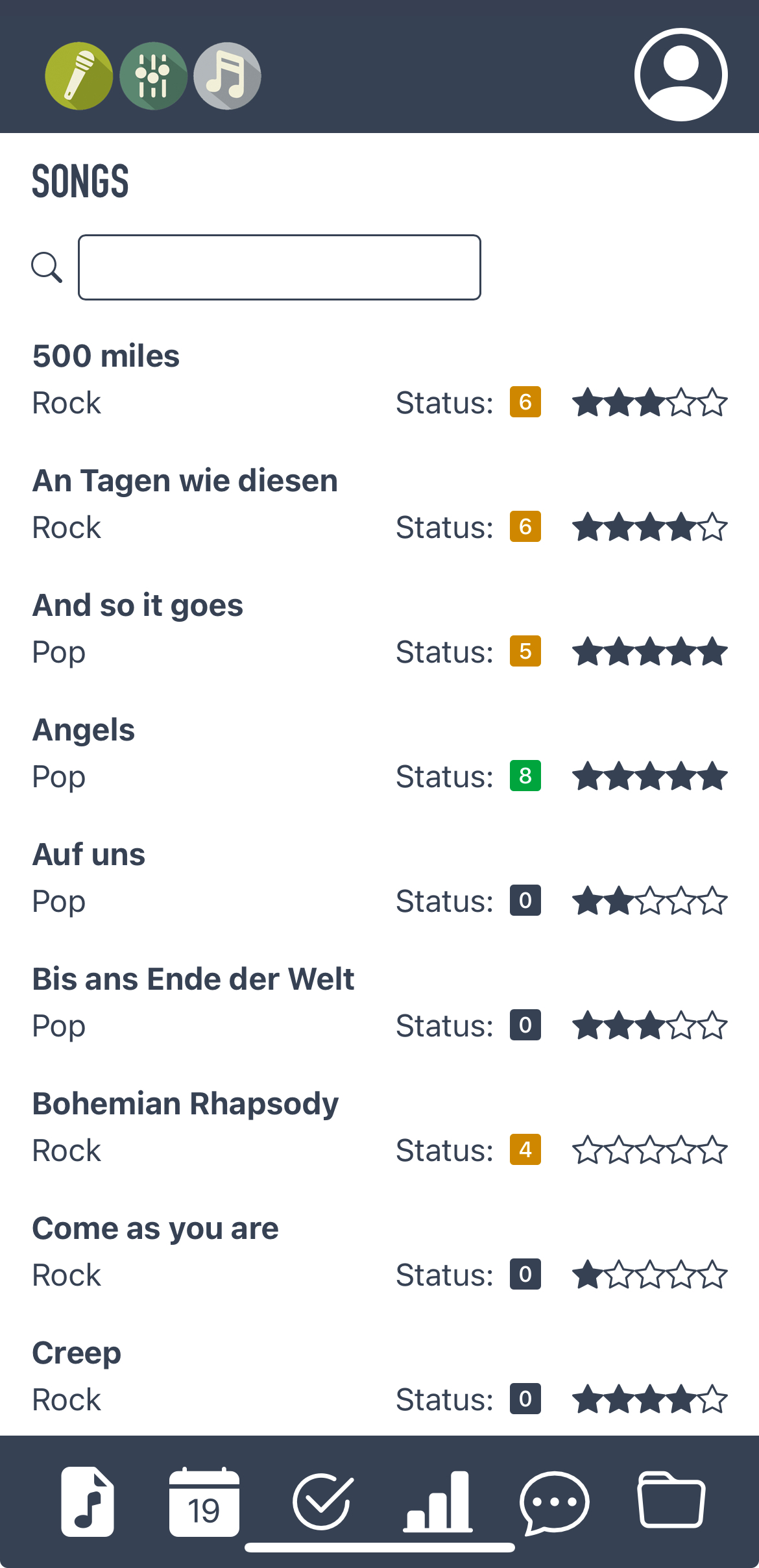Select the song Come as you are

click(156, 1229)
